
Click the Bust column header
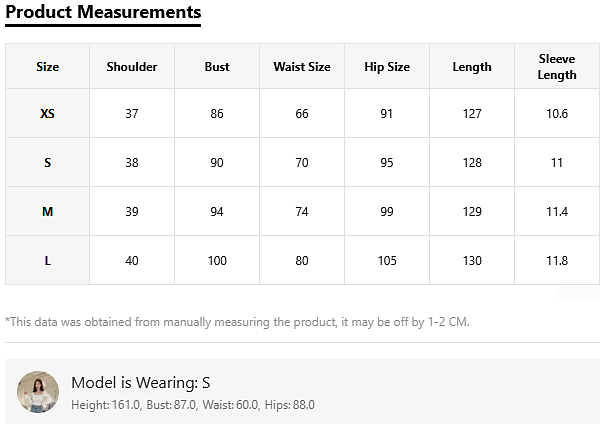pyautogui.click(x=217, y=67)
